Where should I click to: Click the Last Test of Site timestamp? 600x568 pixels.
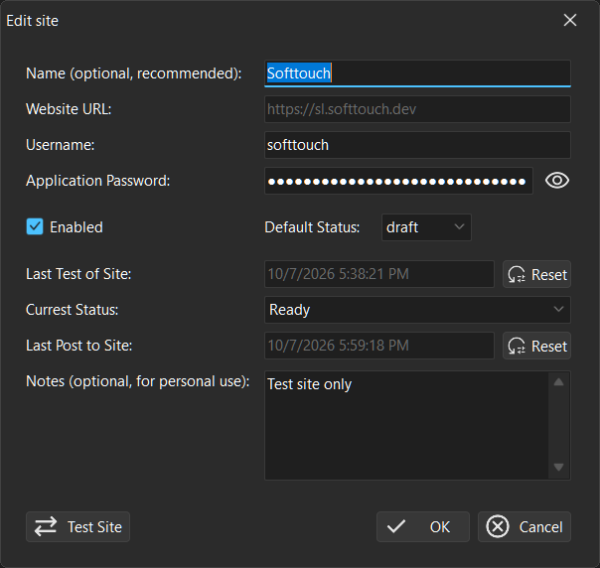tap(379, 274)
